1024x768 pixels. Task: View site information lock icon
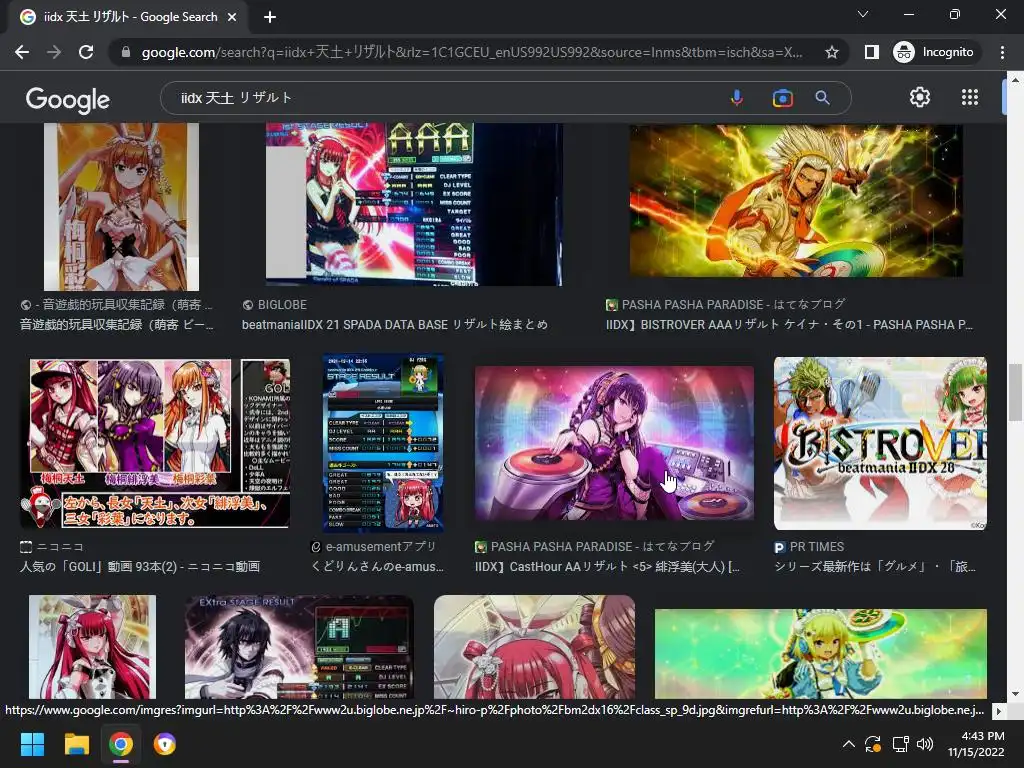point(125,52)
